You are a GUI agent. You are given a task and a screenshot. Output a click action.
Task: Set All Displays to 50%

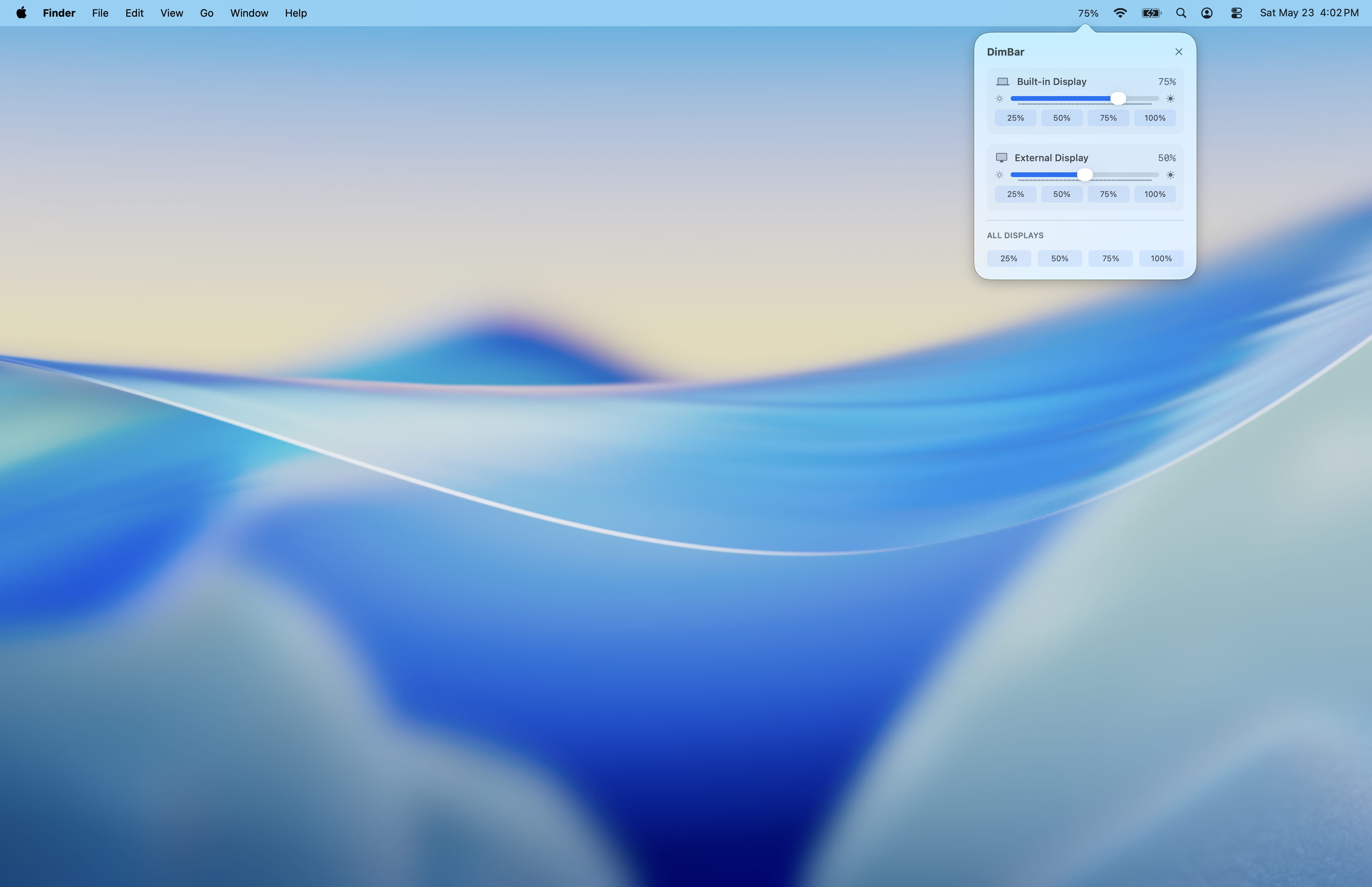tap(1060, 258)
